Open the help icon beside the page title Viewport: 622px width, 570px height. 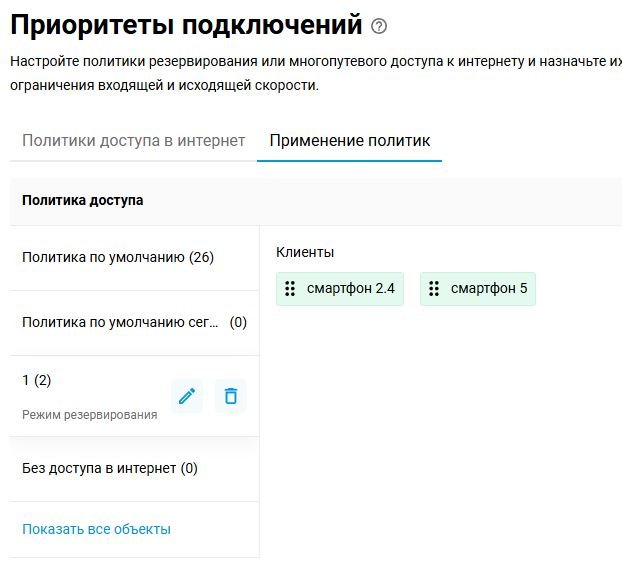[378, 27]
